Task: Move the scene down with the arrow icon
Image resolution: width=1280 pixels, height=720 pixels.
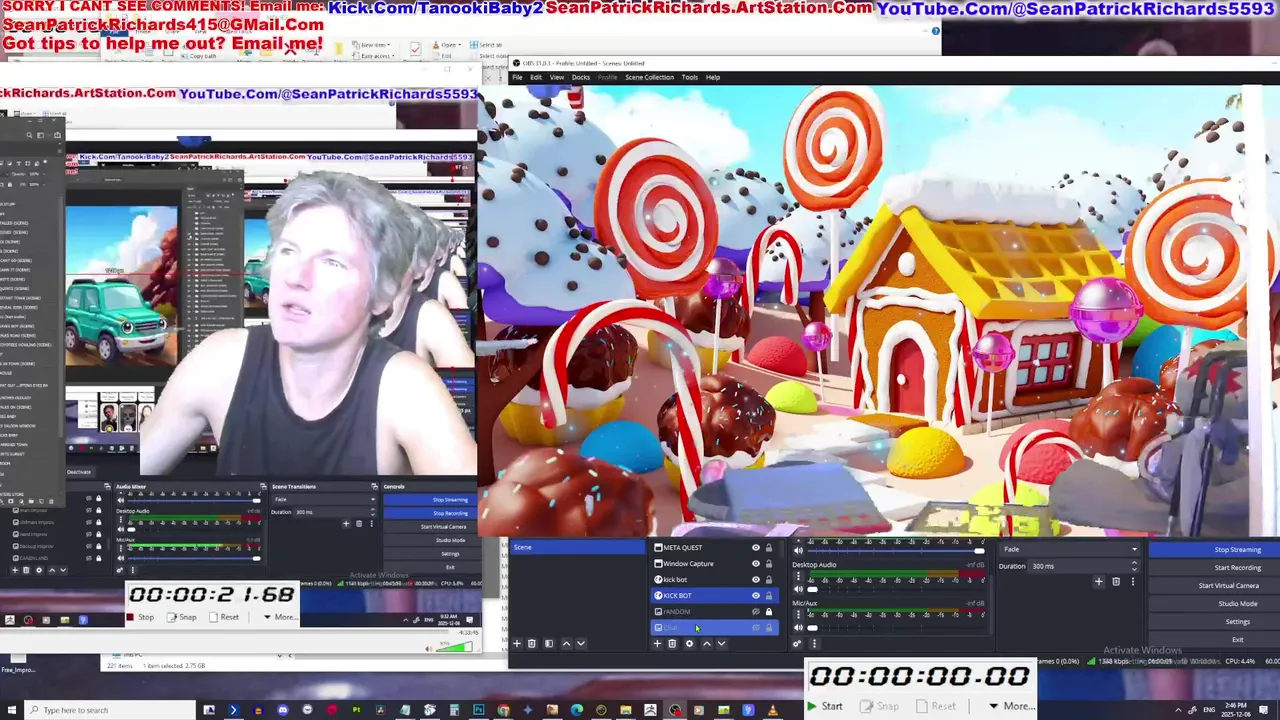Action: (x=580, y=643)
